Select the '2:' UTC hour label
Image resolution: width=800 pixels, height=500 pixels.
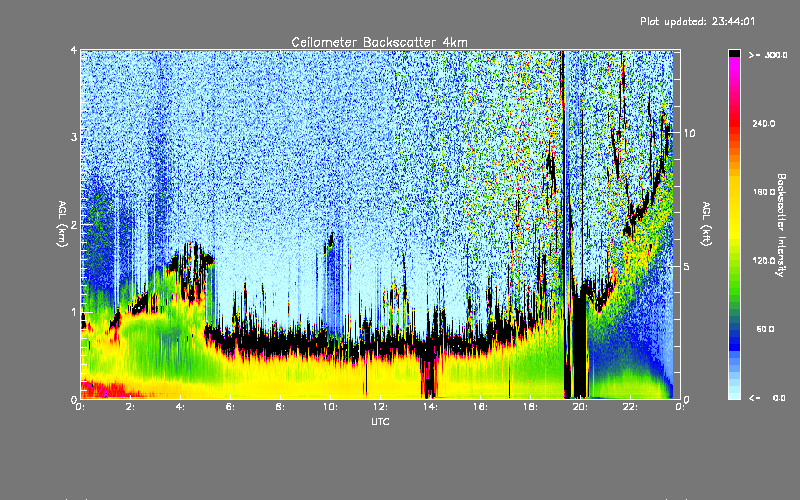[x=130, y=407]
